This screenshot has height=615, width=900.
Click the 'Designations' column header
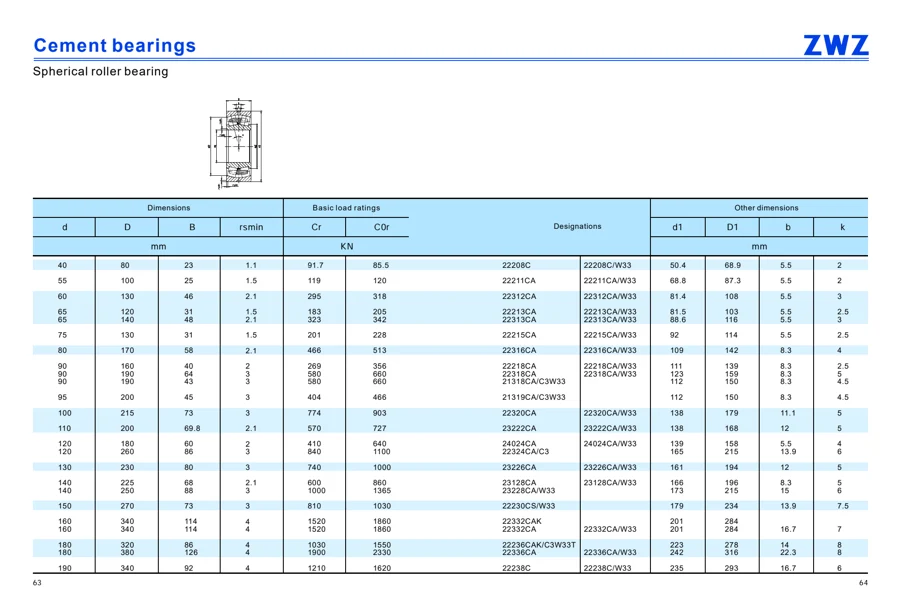pyautogui.click(x=577, y=226)
